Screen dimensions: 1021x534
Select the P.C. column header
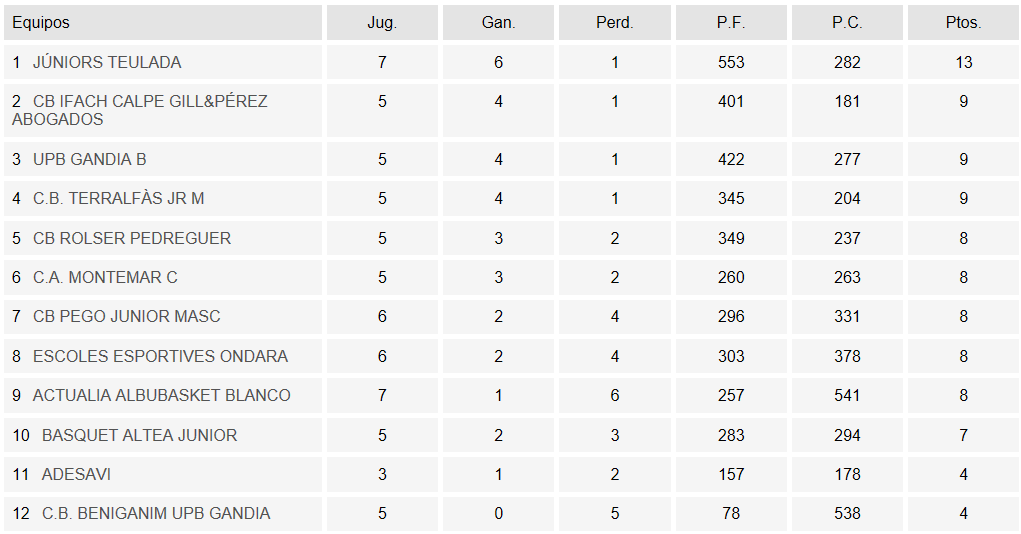click(x=847, y=23)
